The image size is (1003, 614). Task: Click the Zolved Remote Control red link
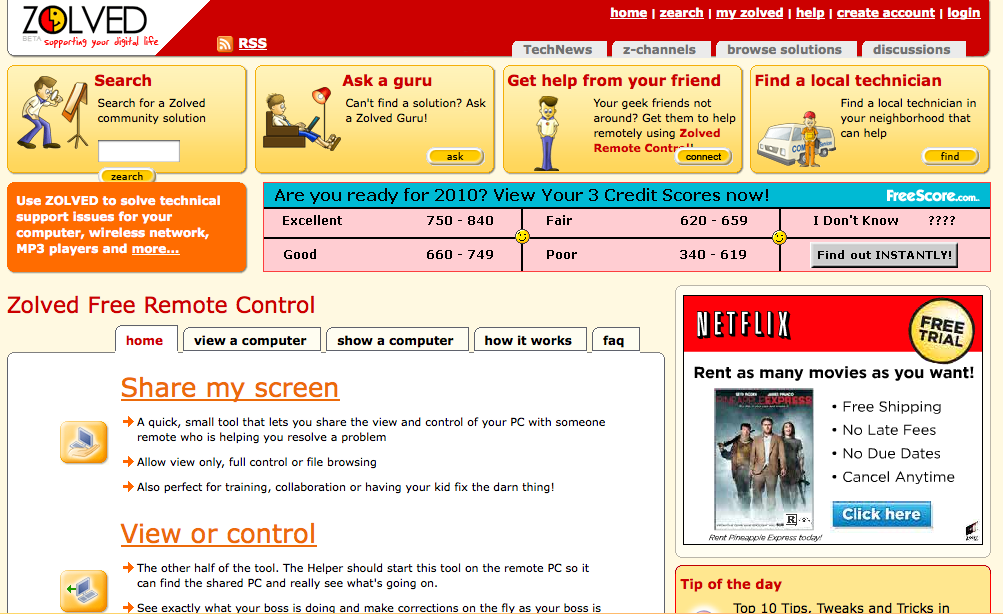(x=657, y=141)
